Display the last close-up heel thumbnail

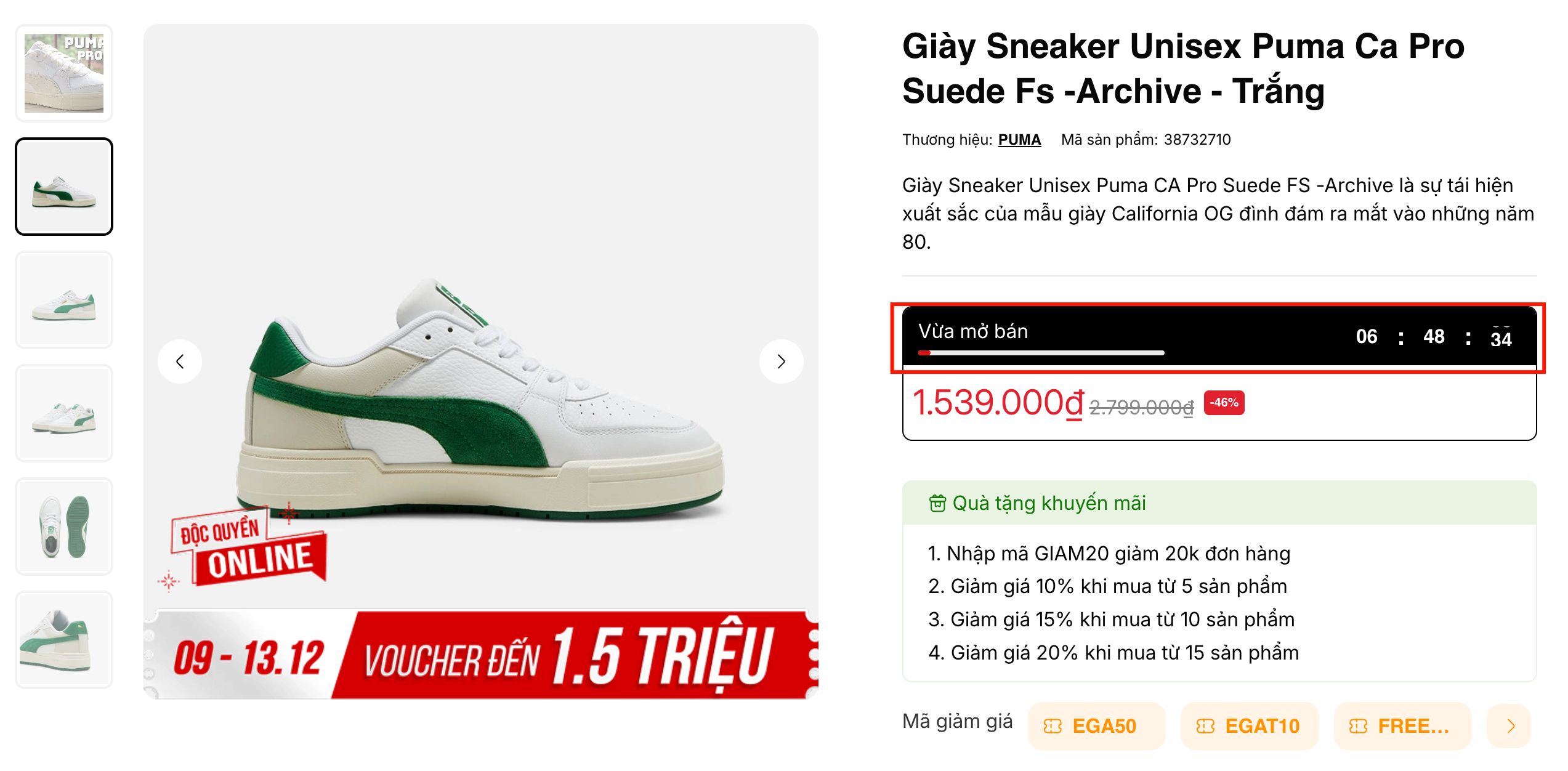point(64,640)
